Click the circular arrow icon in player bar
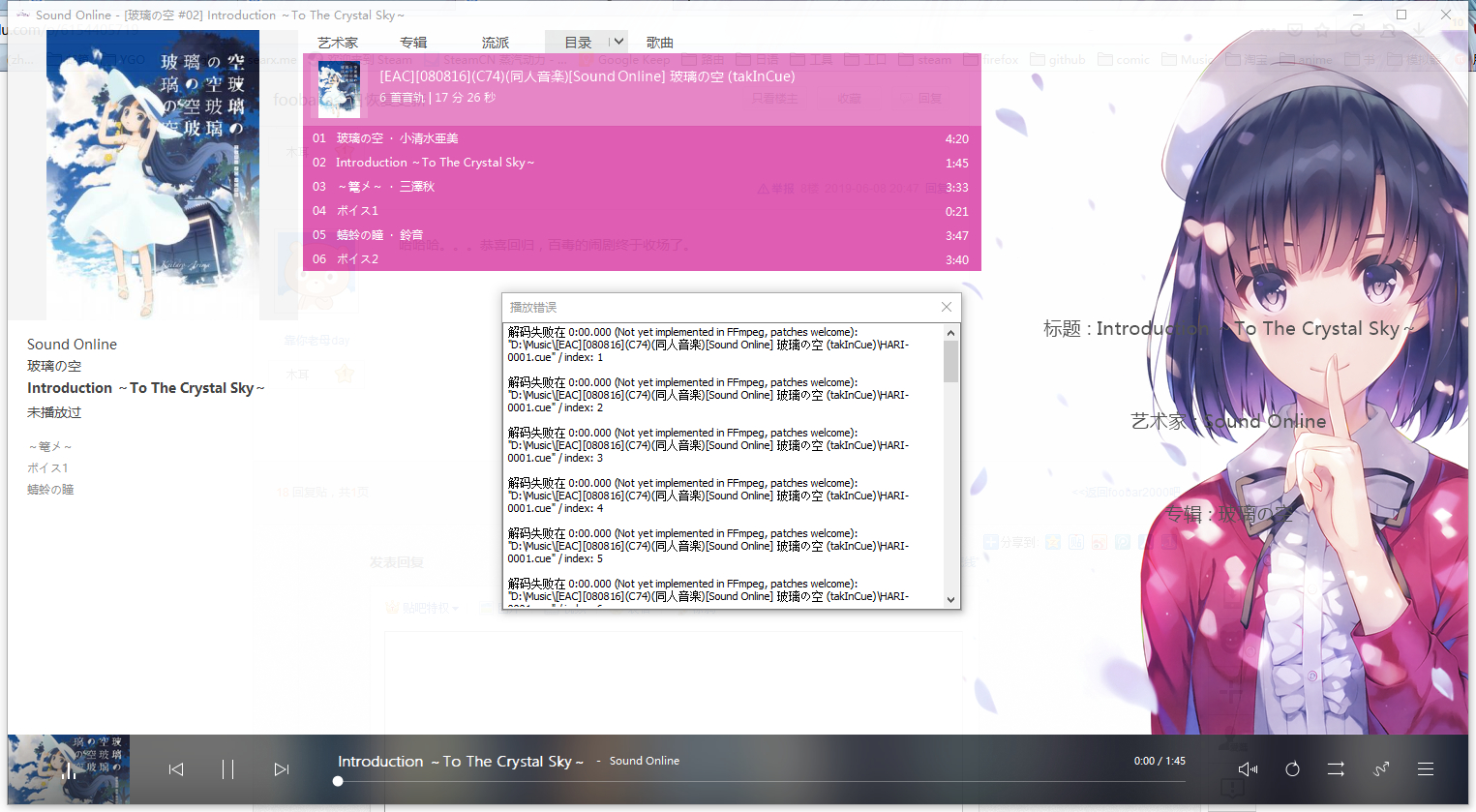Viewport: 1476px width, 812px height. pos(1292,769)
